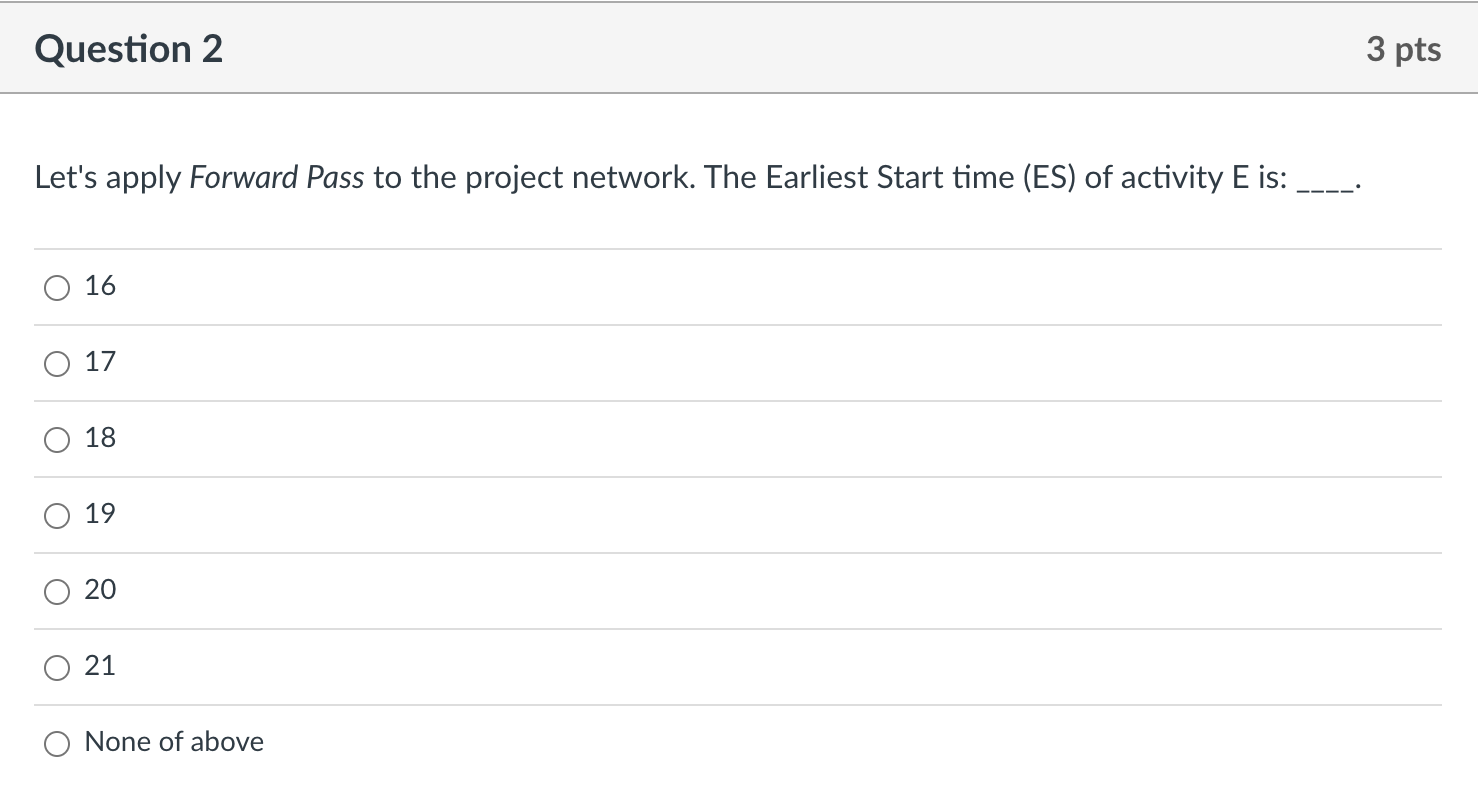Select the radio button for 18
1478x812 pixels.
click(x=57, y=439)
